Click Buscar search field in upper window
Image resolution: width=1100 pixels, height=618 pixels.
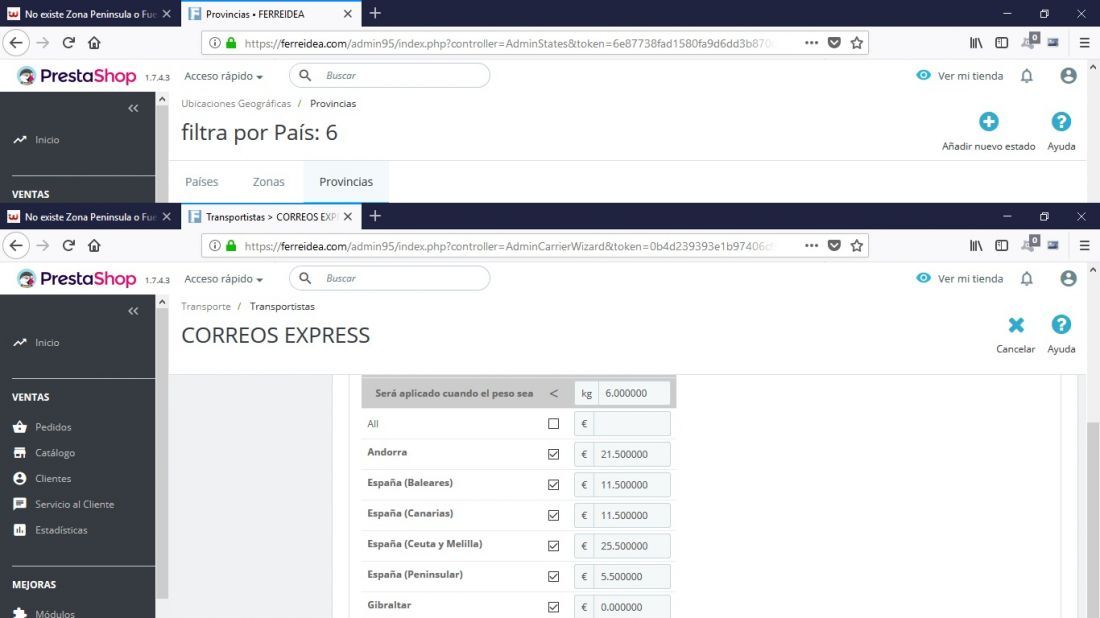click(389, 76)
